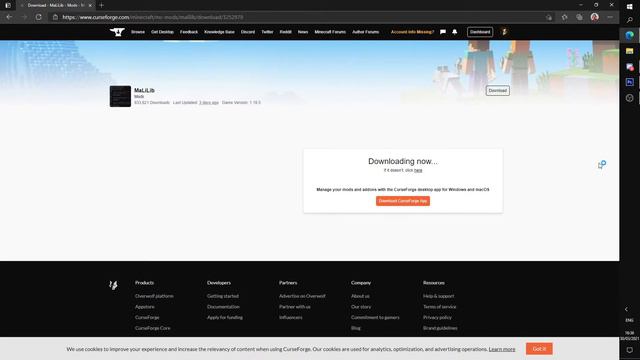Open the Browse menu item
Image resolution: width=640 pixels, height=360 pixels.
[x=138, y=32]
